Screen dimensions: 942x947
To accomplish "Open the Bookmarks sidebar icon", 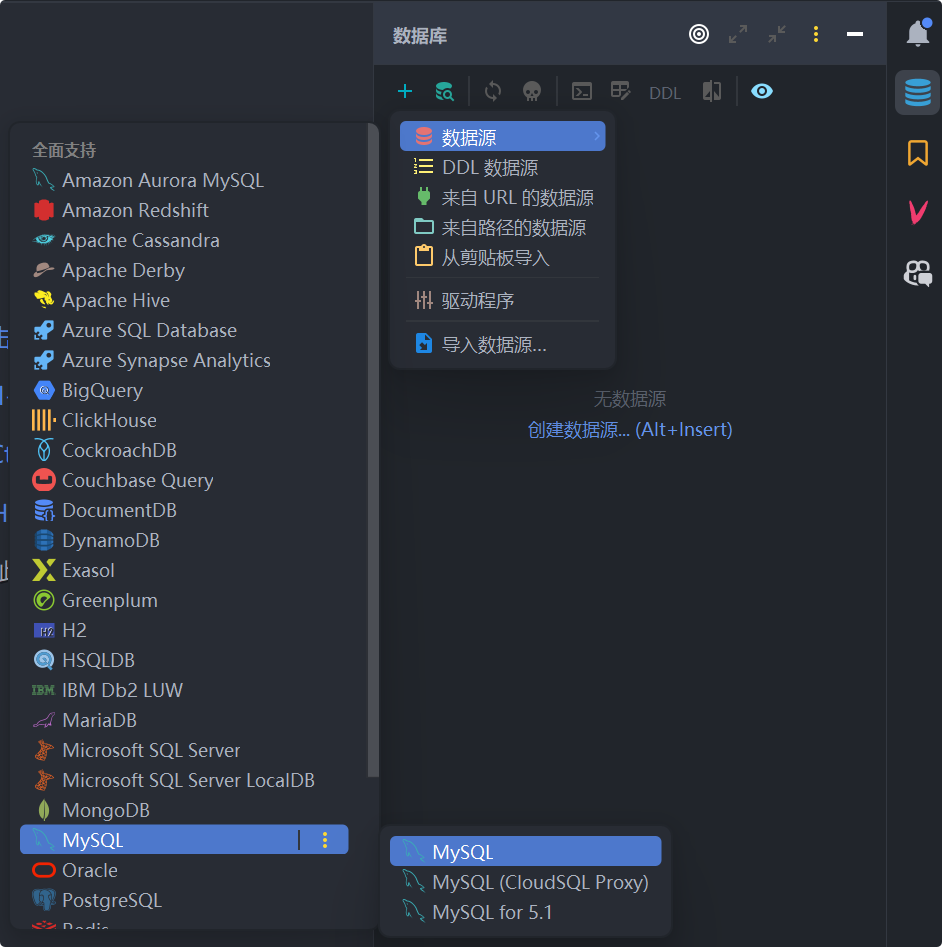I will (x=918, y=152).
